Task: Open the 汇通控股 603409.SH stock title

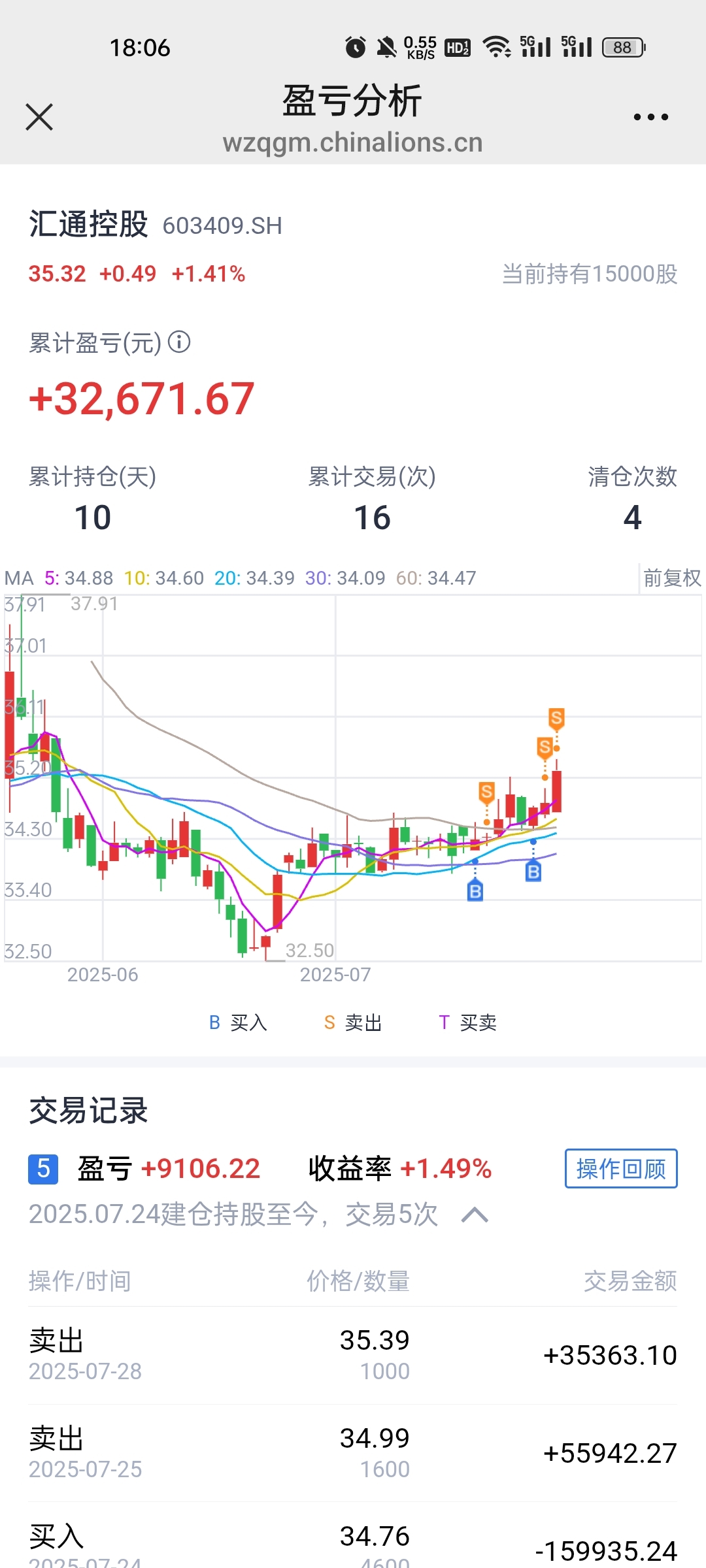Action: point(156,225)
